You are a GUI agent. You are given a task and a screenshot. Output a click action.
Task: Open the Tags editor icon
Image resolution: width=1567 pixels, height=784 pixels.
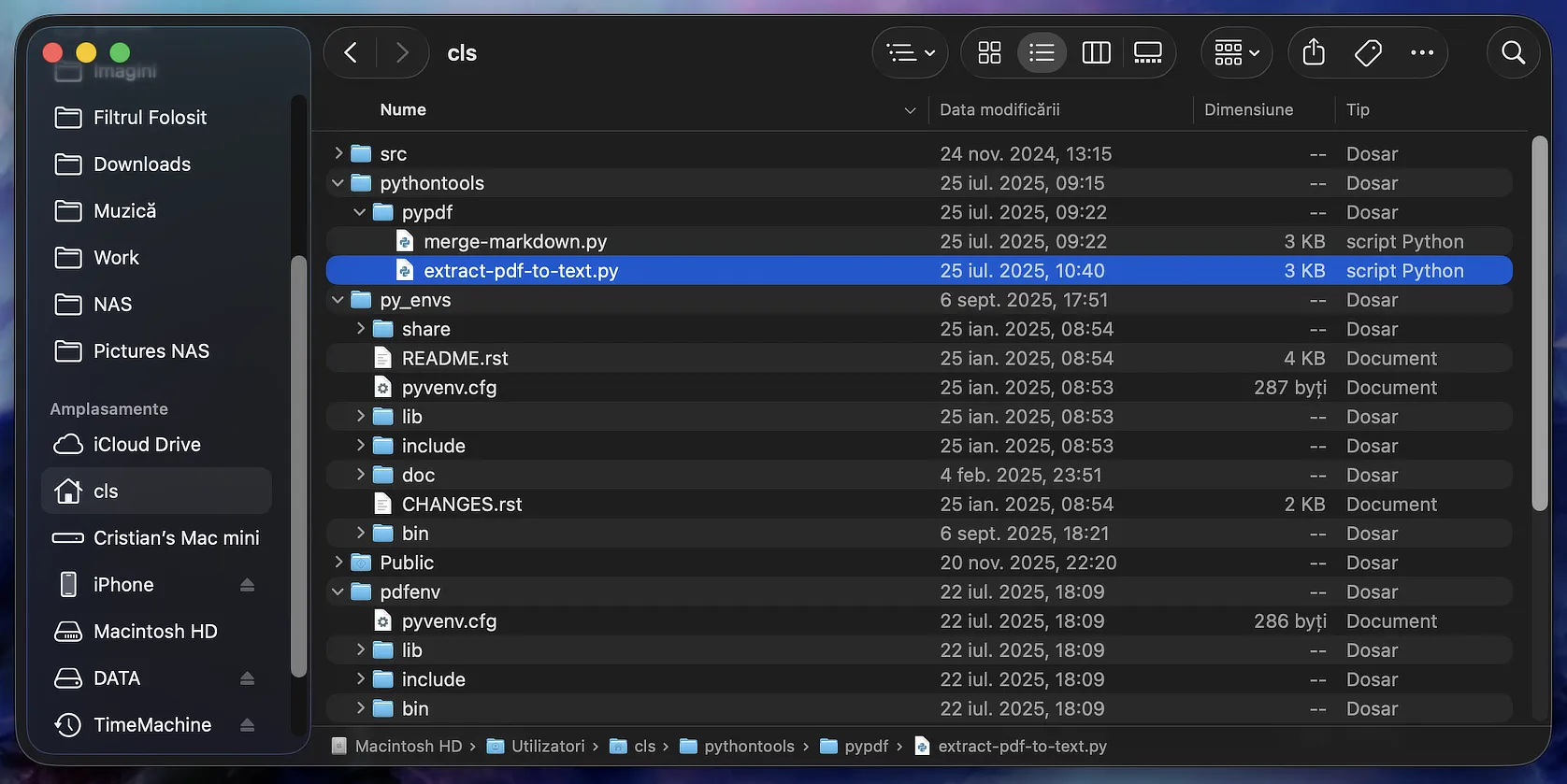click(x=1368, y=53)
